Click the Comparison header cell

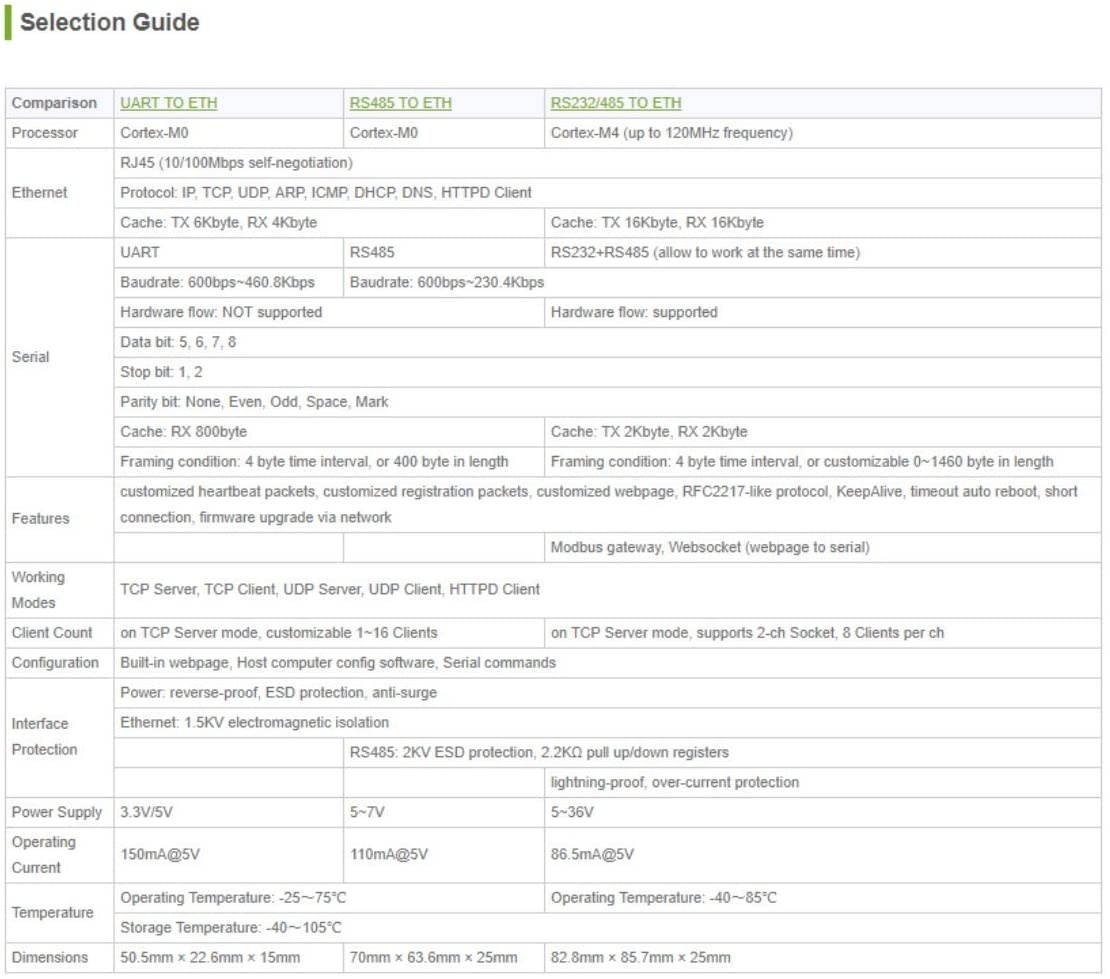pos(54,103)
